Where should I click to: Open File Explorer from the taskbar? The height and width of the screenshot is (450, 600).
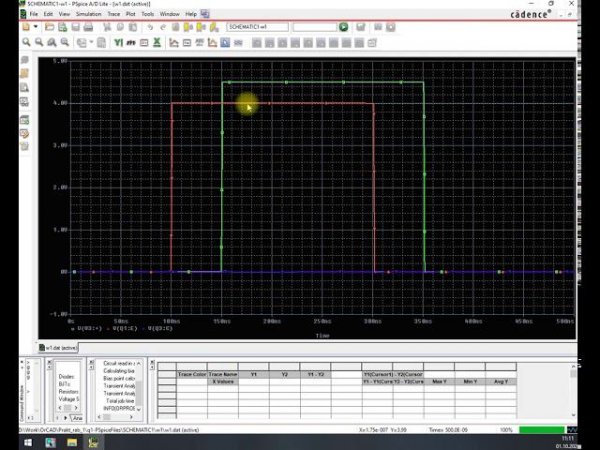72,442
